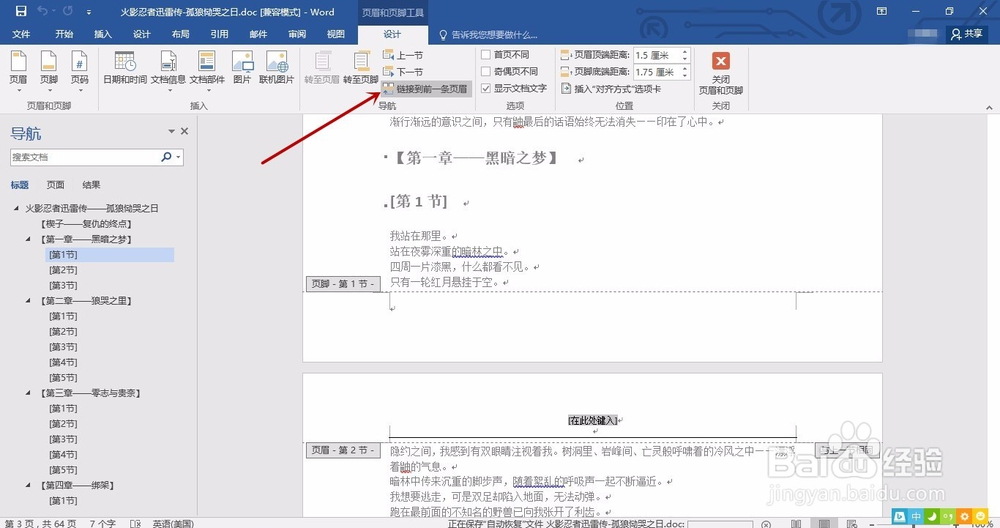Go to 下一节 (Next section)
This screenshot has height=528, width=1000.
point(403,72)
